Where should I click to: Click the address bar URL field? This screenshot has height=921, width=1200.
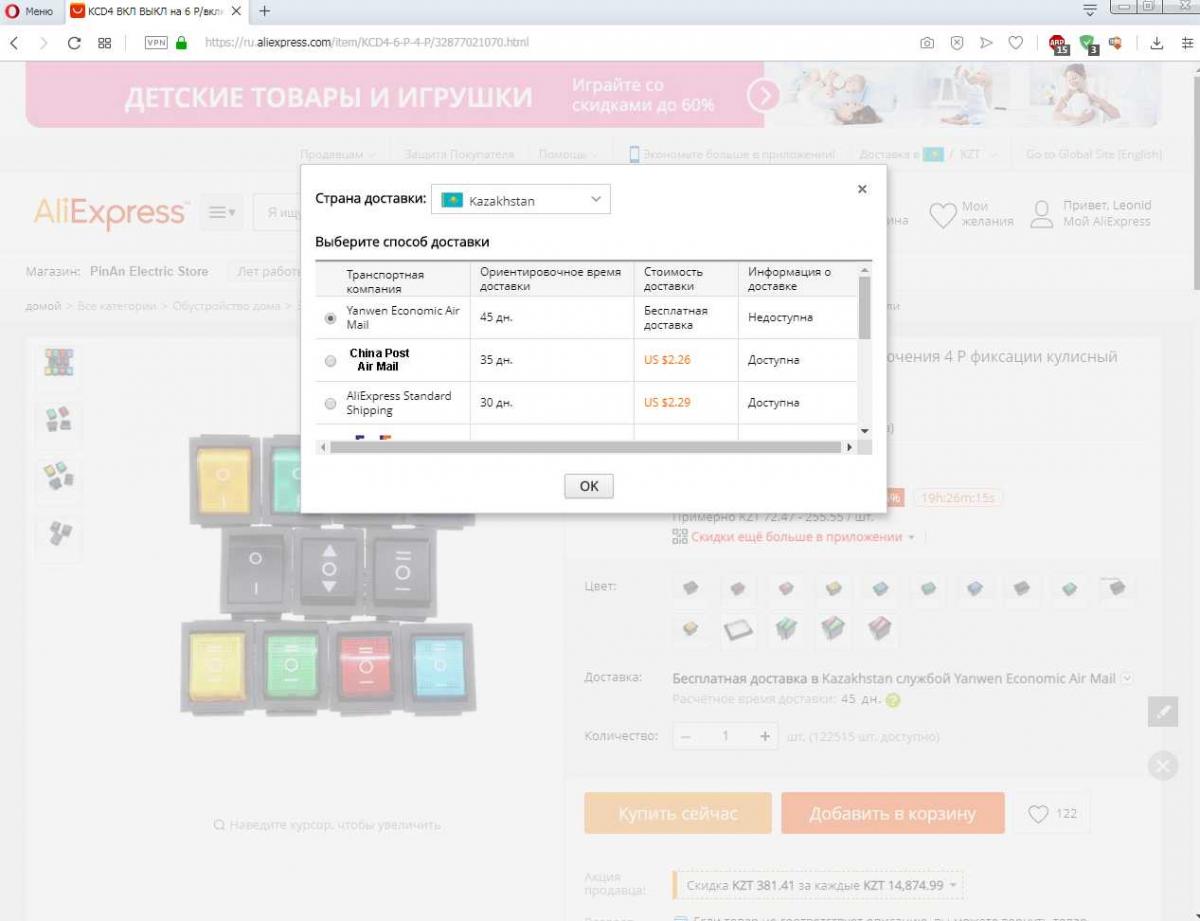click(x=500, y=43)
